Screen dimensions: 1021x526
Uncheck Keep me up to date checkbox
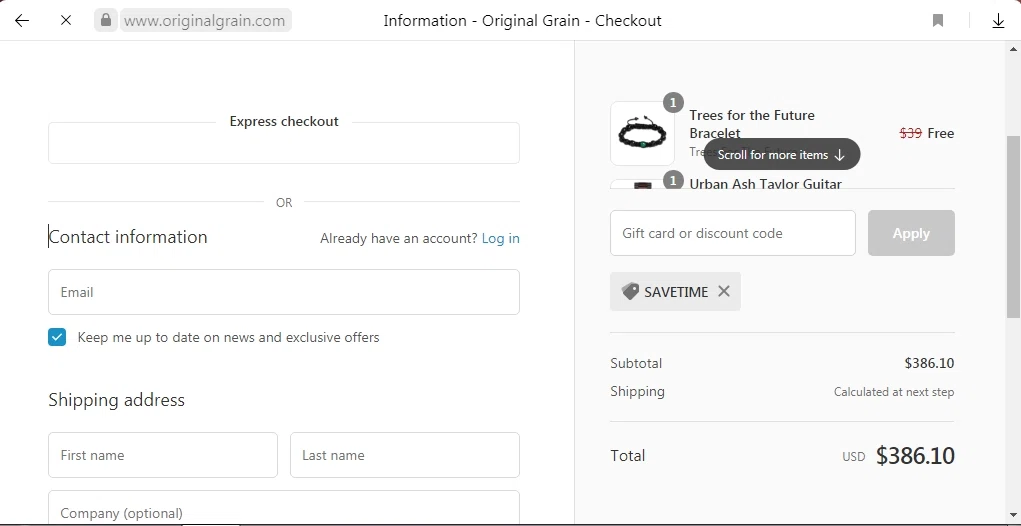click(57, 337)
